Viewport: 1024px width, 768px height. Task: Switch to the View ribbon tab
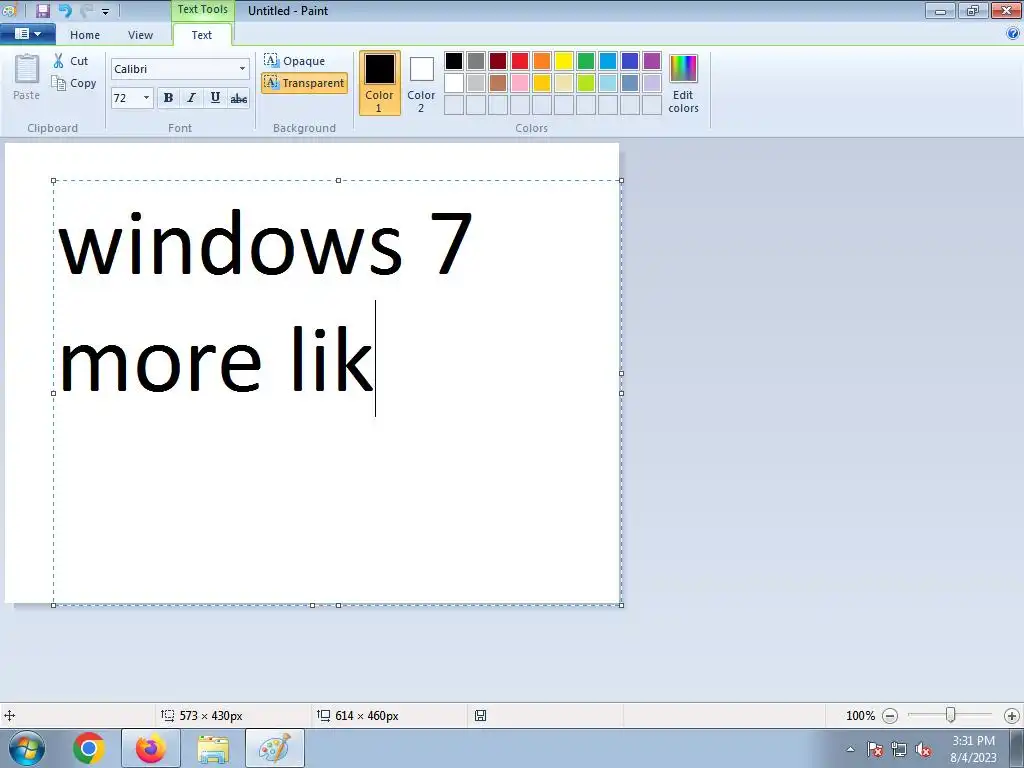140,35
